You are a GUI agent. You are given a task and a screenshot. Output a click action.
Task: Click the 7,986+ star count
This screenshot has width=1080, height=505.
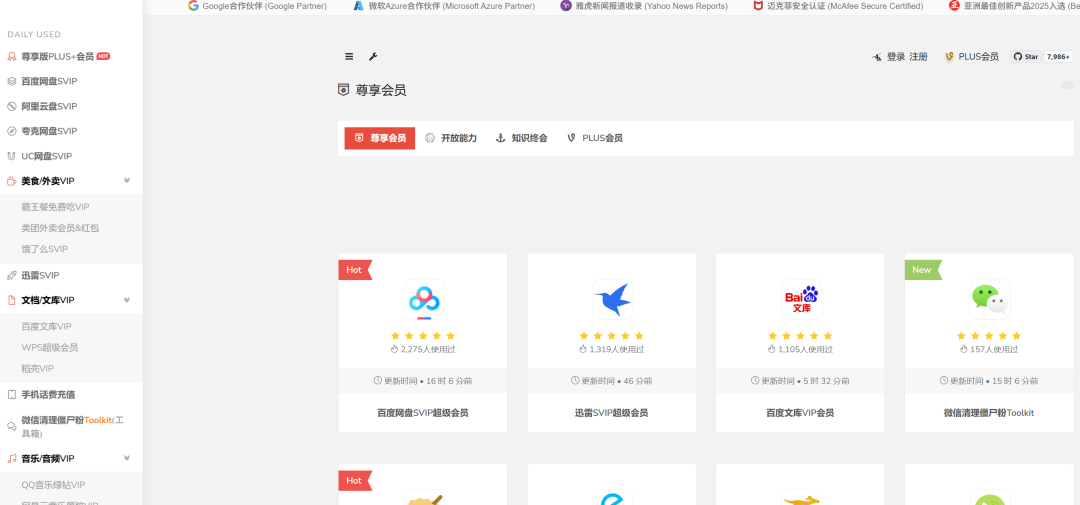point(1058,56)
